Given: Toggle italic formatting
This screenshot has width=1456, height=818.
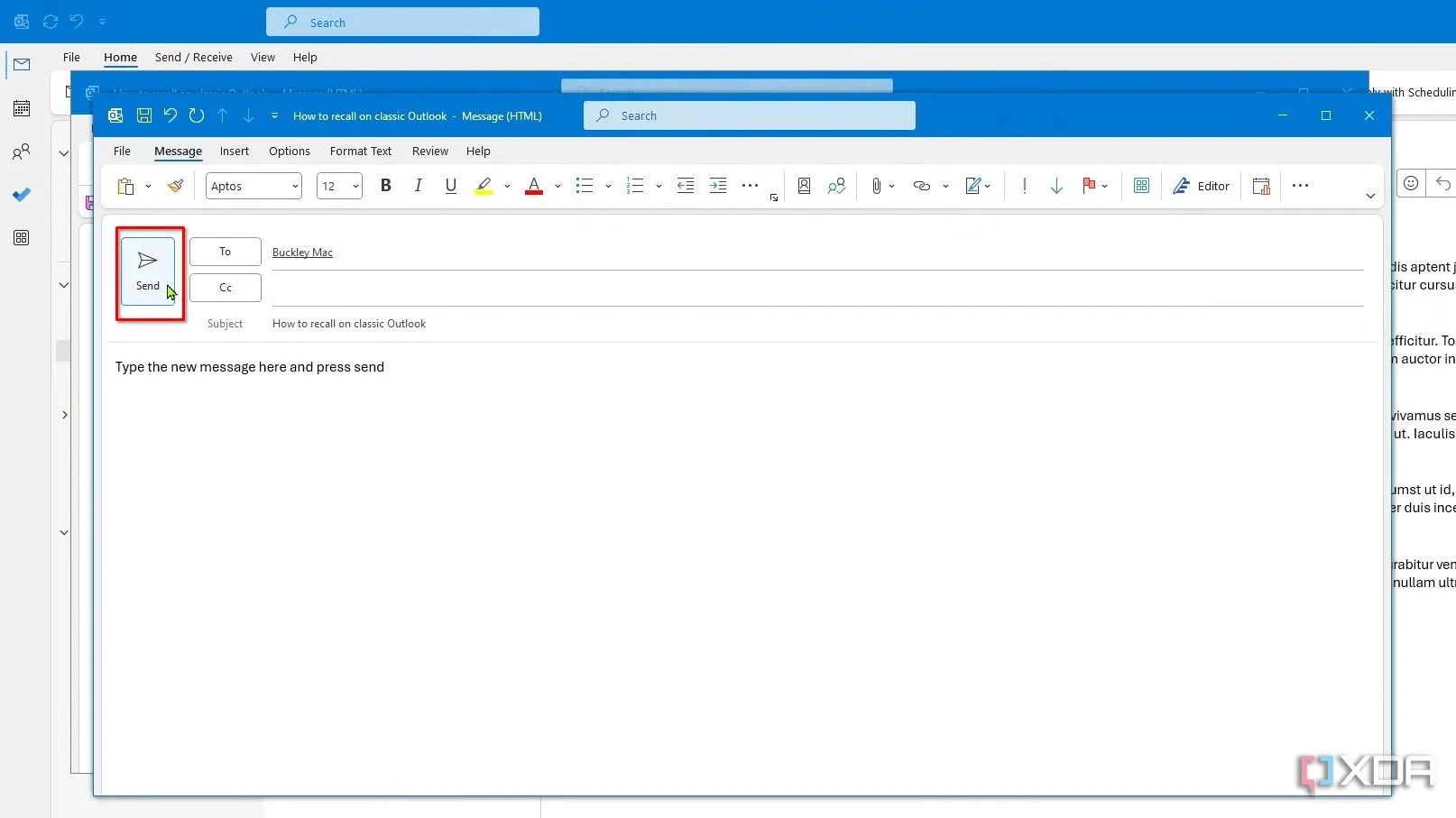Looking at the screenshot, I should click(418, 186).
